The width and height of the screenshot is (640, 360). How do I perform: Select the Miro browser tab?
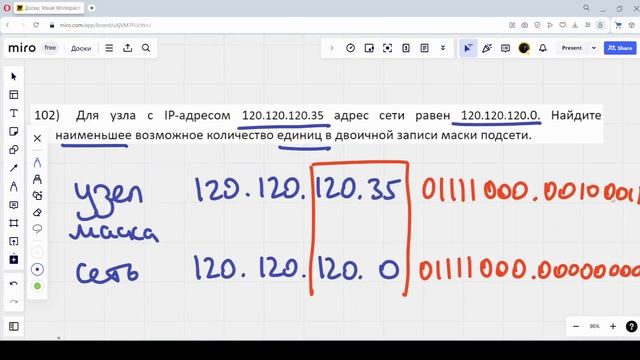49,8
